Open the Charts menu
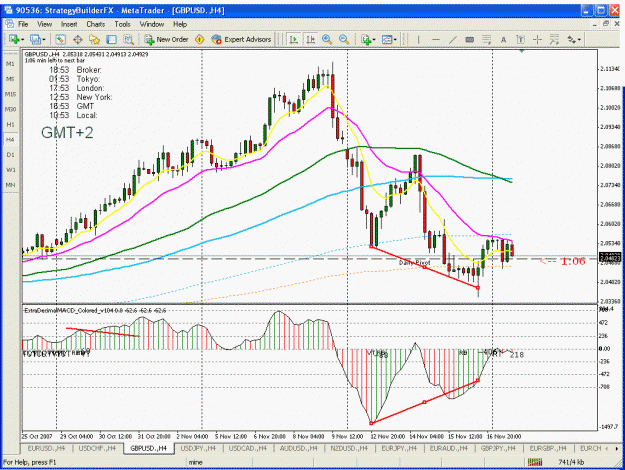Image resolution: width=625 pixels, height=470 pixels. click(96, 24)
